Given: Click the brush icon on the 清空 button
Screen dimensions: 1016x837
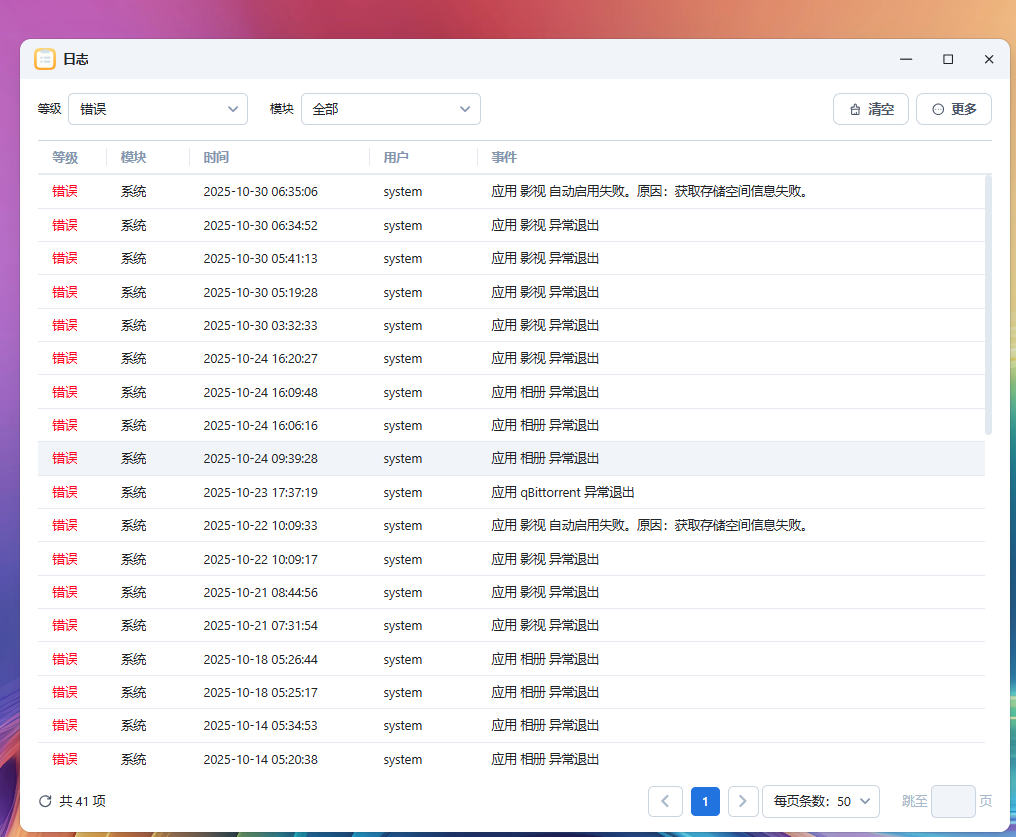Looking at the screenshot, I should (857, 109).
